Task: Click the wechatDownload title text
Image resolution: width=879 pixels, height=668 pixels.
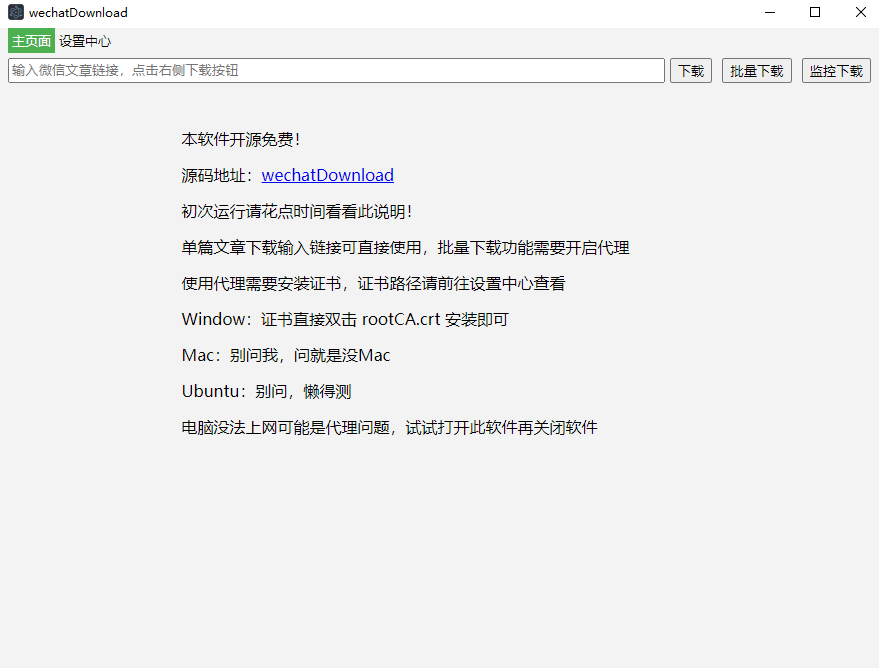Action: (x=78, y=12)
